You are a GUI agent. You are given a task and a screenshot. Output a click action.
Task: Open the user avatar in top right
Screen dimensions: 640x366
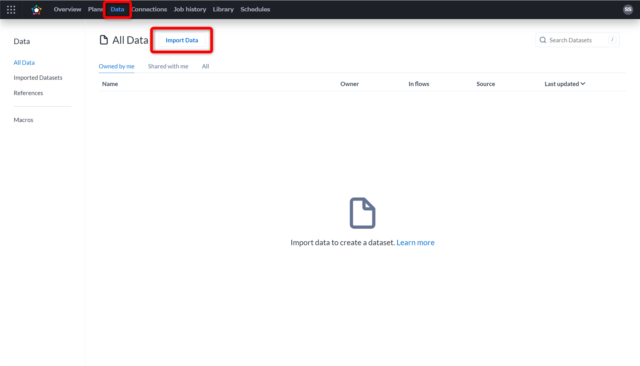628,9
